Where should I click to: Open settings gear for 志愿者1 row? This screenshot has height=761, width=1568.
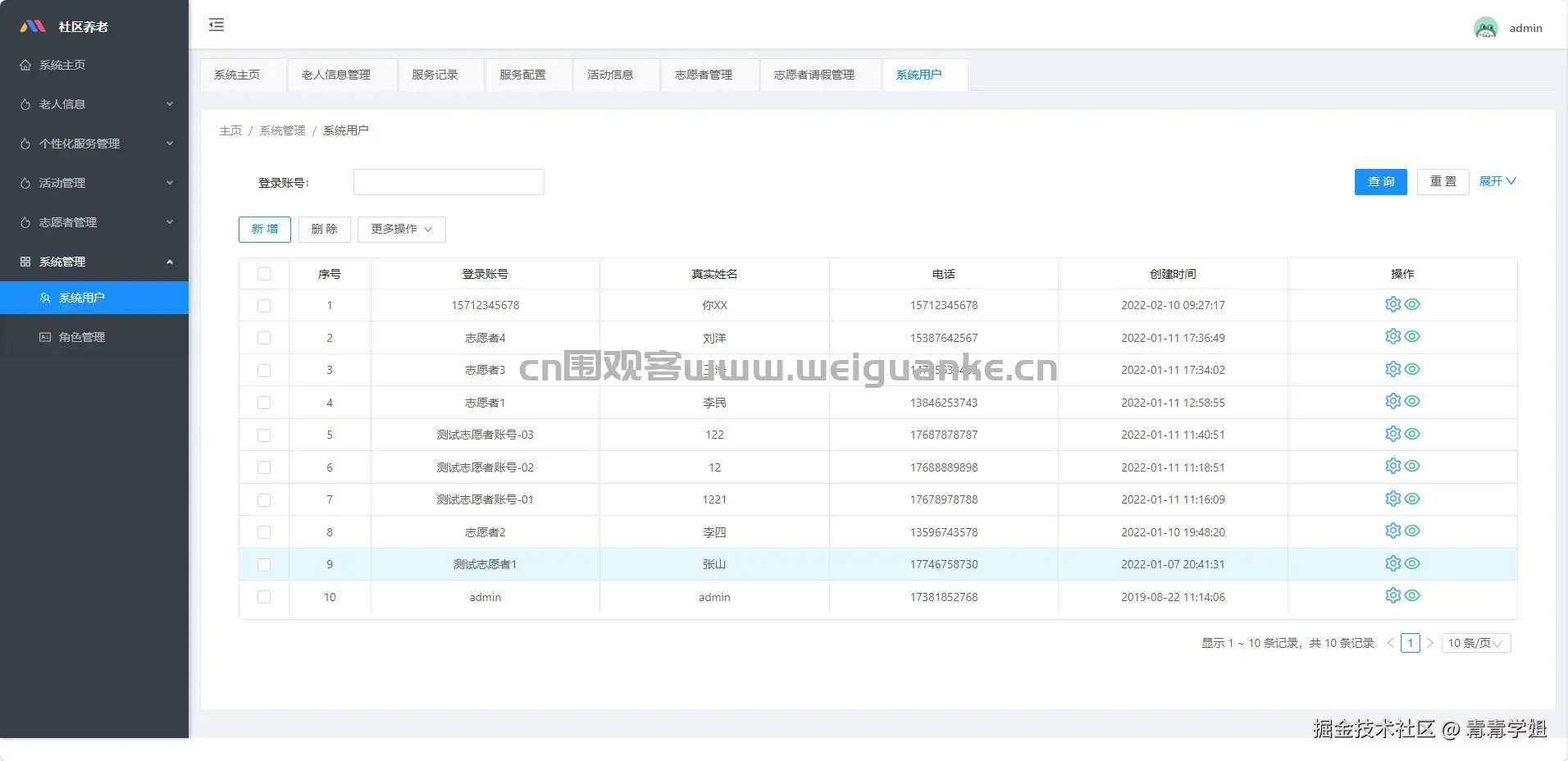[x=1393, y=401]
